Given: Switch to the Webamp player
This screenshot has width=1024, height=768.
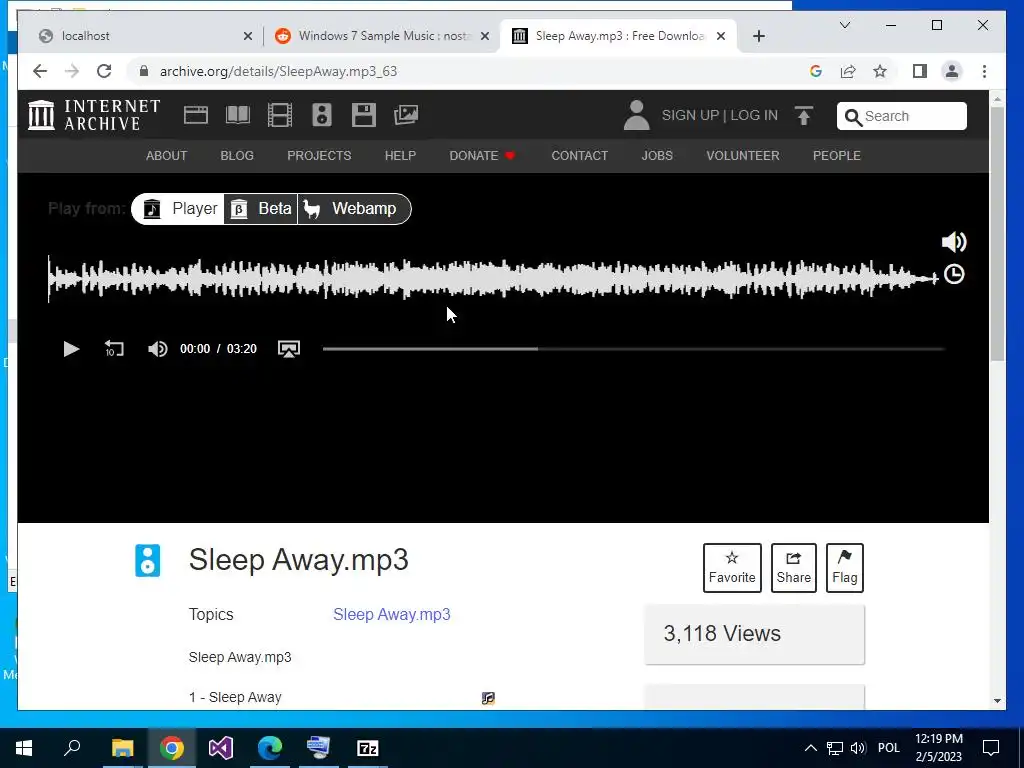Looking at the screenshot, I should click(353, 209).
